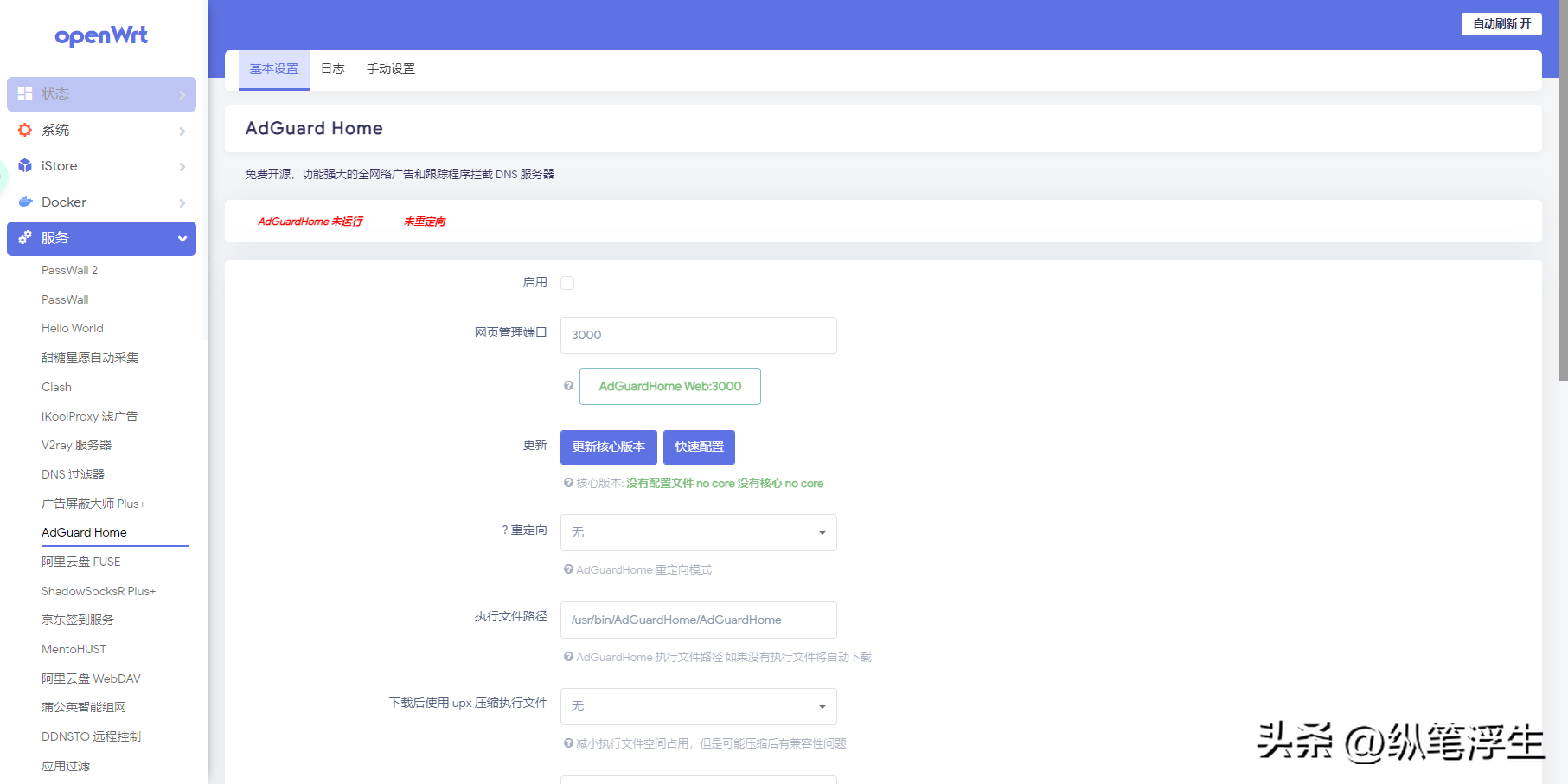The height and width of the screenshot is (784, 1568).
Task: Open the 系统 sidebar menu
Action: coord(101,131)
